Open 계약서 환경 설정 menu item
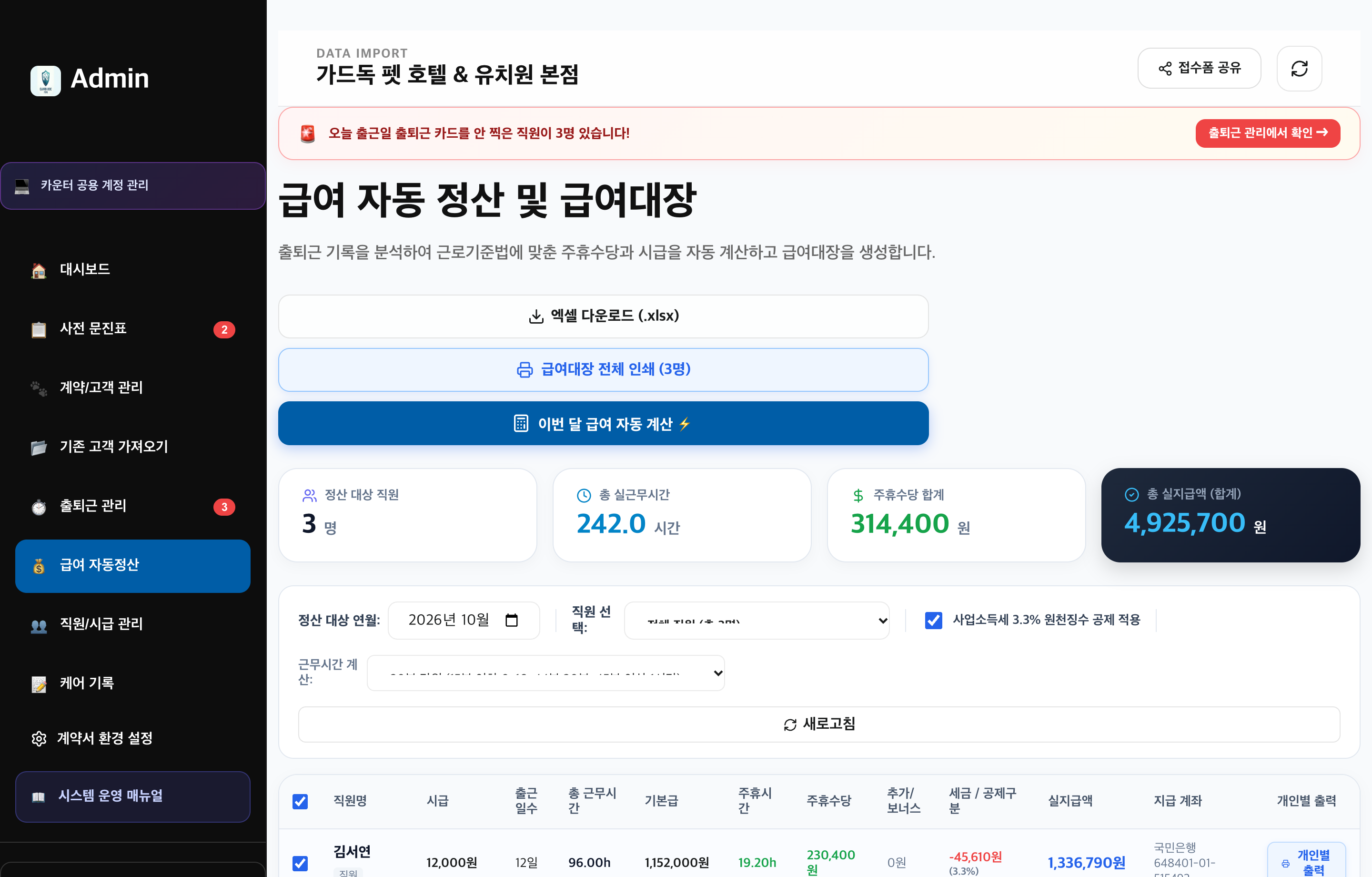This screenshot has width=1372, height=877. (x=133, y=738)
